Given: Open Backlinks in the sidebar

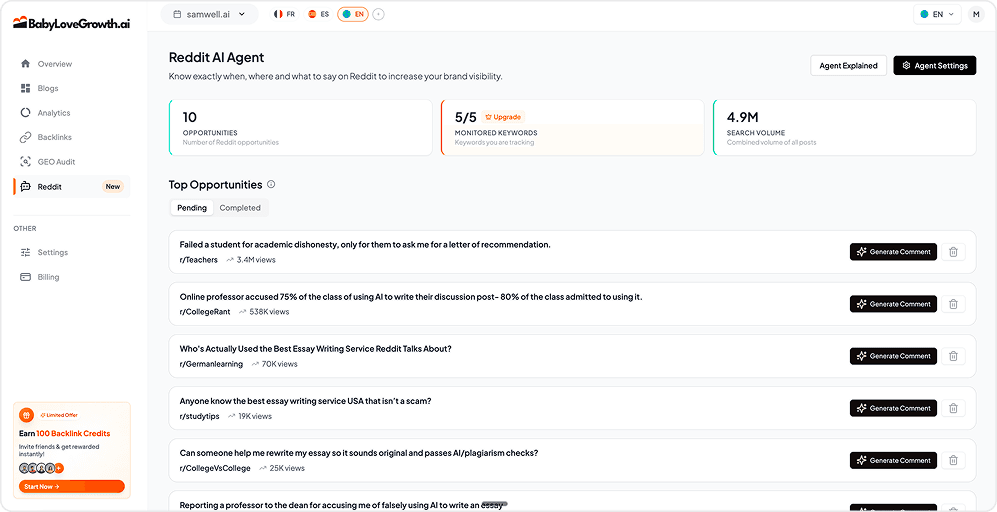Looking at the screenshot, I should pos(54,137).
